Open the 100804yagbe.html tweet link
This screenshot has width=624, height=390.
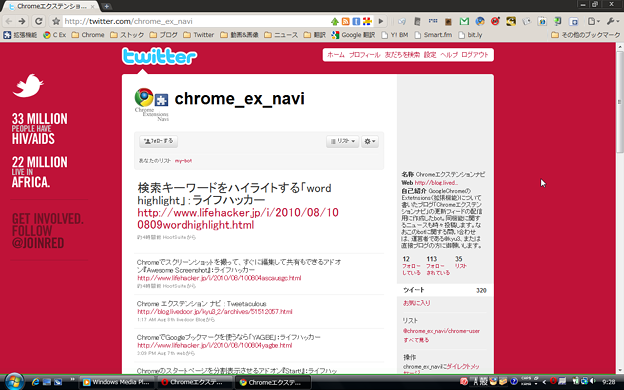[x=214, y=345]
